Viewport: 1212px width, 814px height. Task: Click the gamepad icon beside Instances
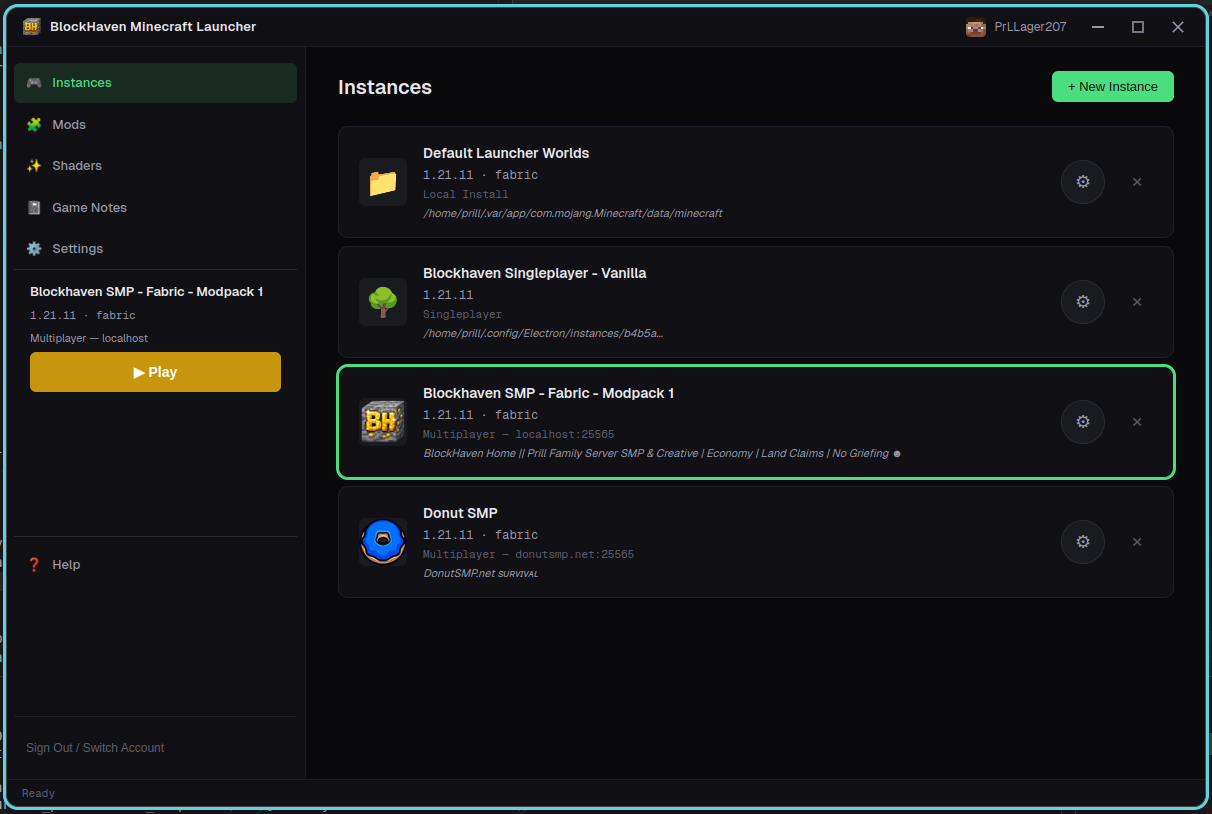(x=34, y=83)
